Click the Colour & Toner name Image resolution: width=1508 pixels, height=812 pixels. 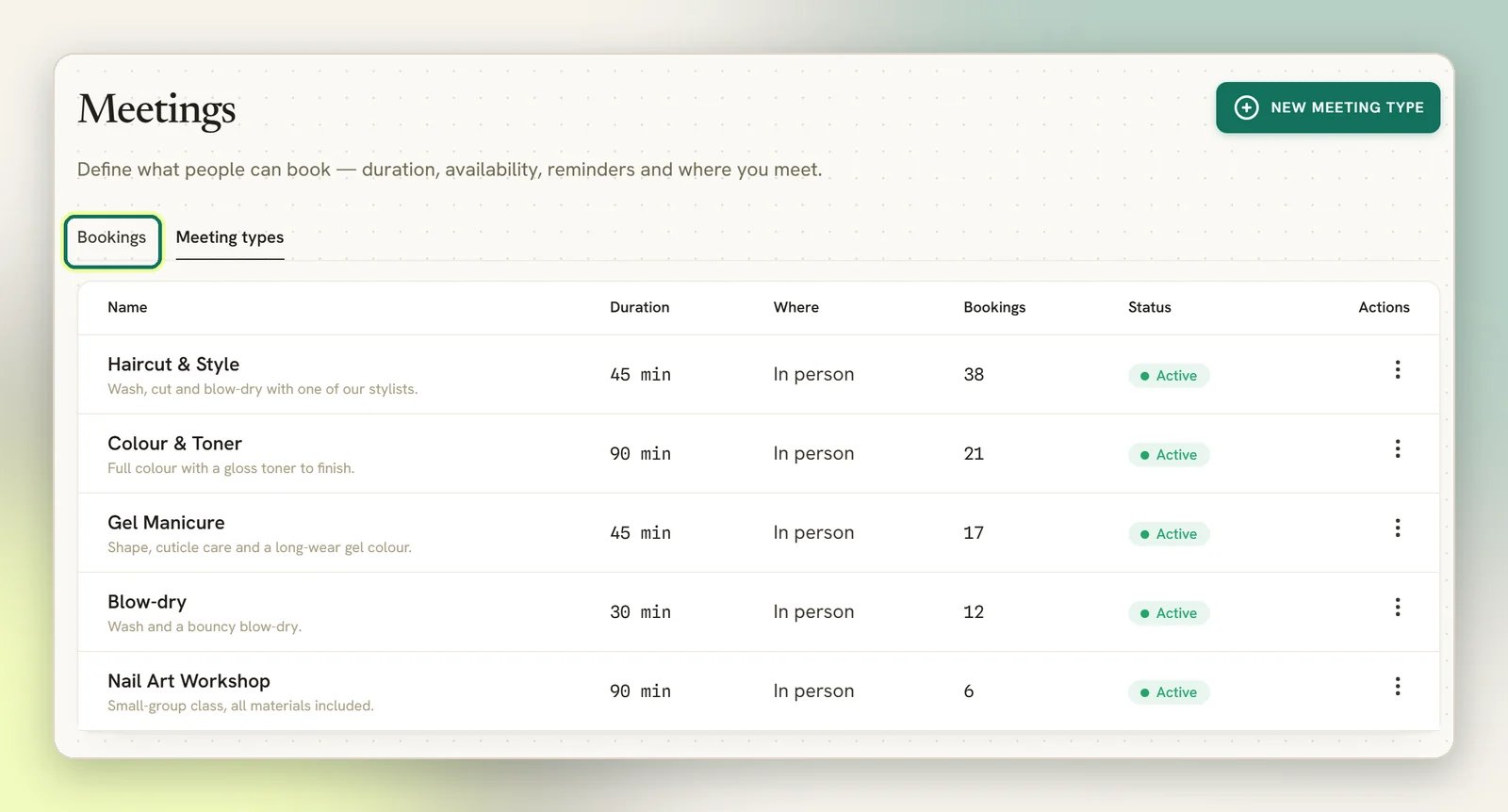[174, 444]
